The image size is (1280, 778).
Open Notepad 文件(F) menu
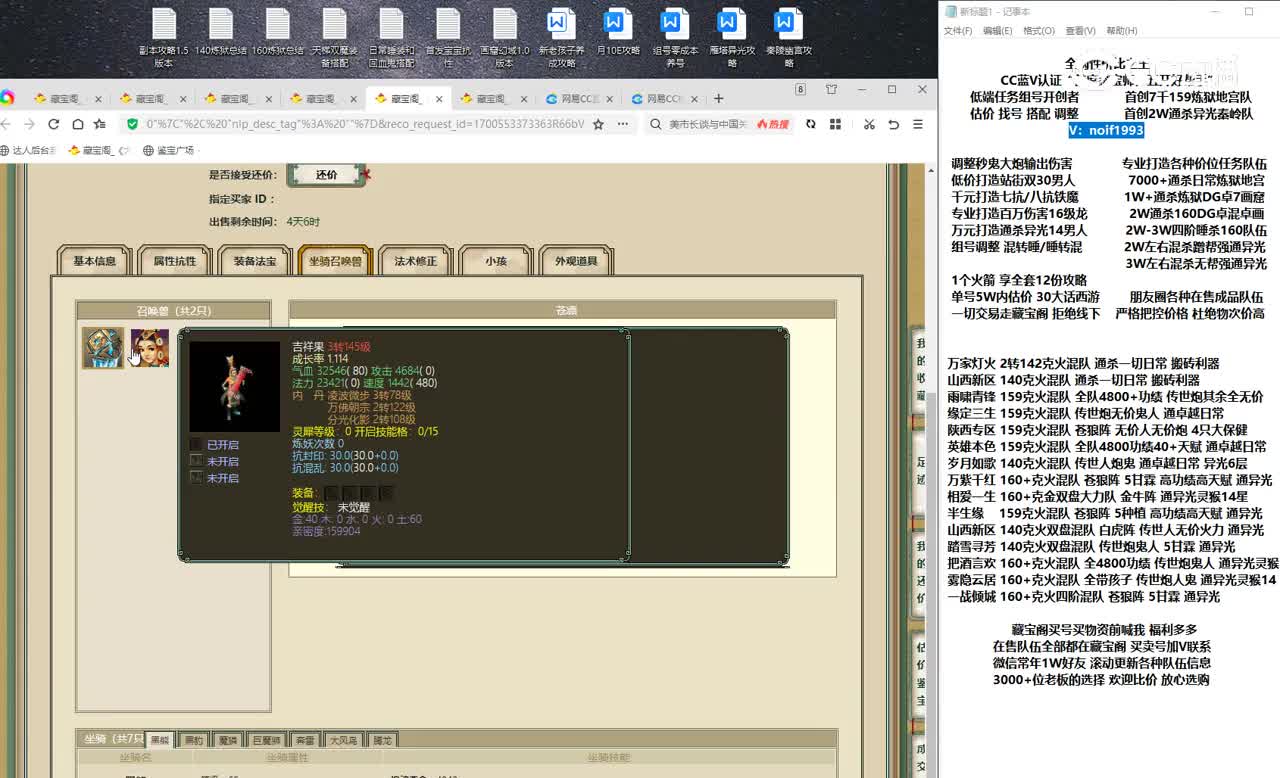coord(958,31)
